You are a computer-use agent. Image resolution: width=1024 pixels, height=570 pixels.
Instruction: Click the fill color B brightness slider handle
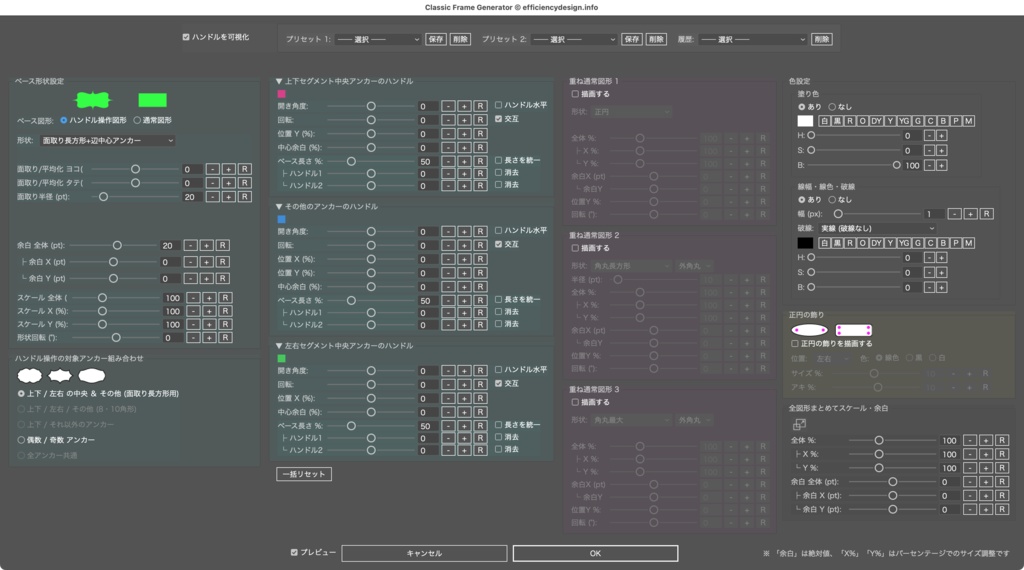point(896,165)
